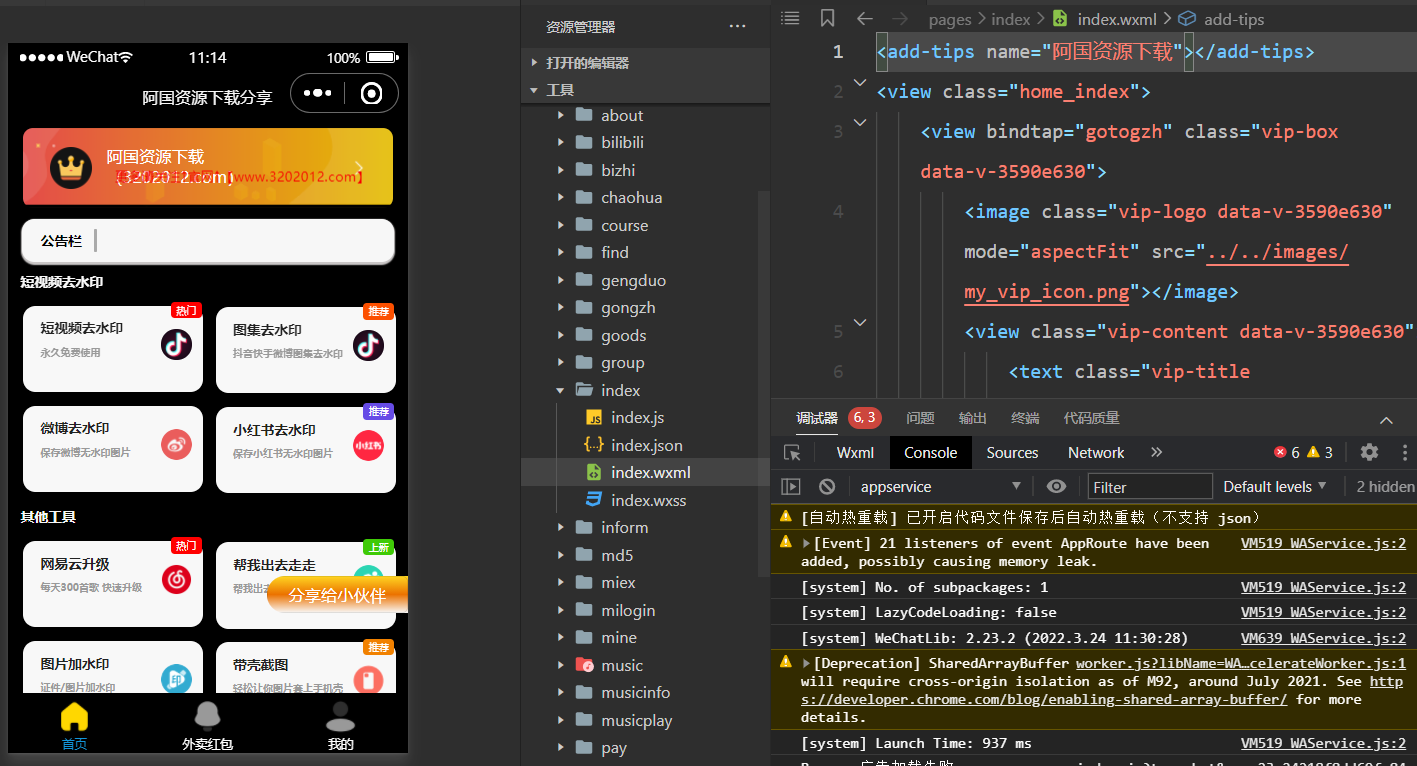
Task: Collapse the index folder
Action: [x=560, y=390]
